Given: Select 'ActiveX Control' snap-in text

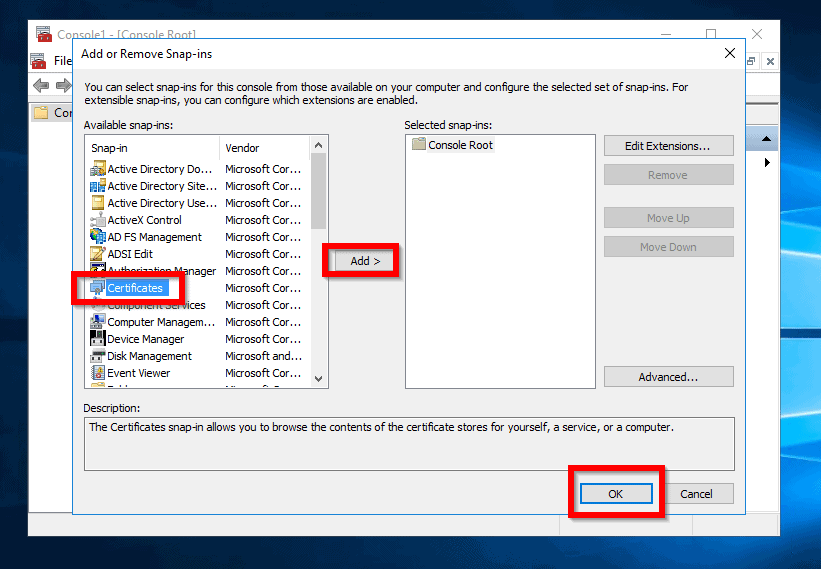Looking at the screenshot, I should [145, 220].
